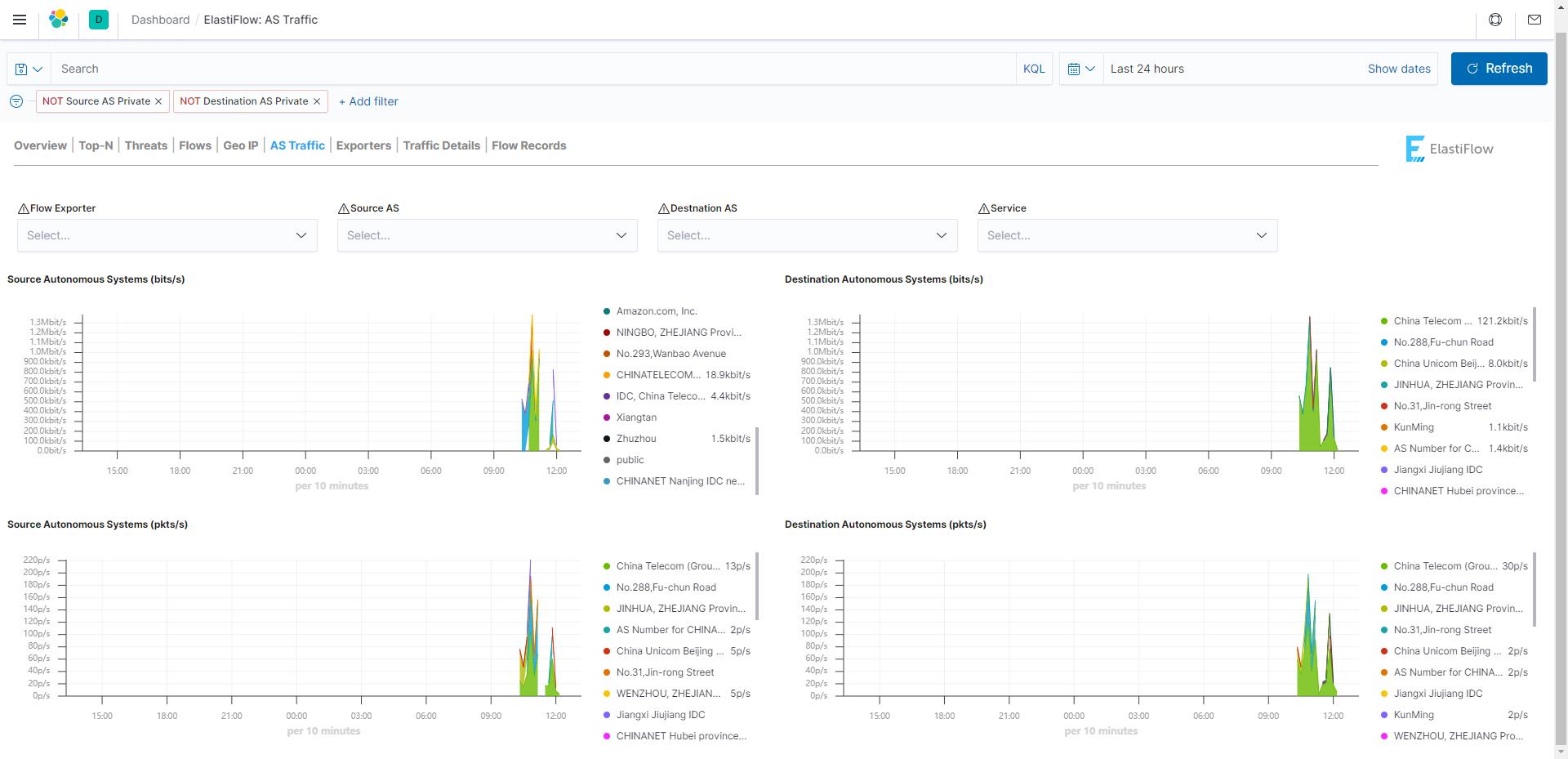The image size is (1568, 759).
Task: Click China Telecom 121.2kbit/s legend entry
Action: point(1454,321)
